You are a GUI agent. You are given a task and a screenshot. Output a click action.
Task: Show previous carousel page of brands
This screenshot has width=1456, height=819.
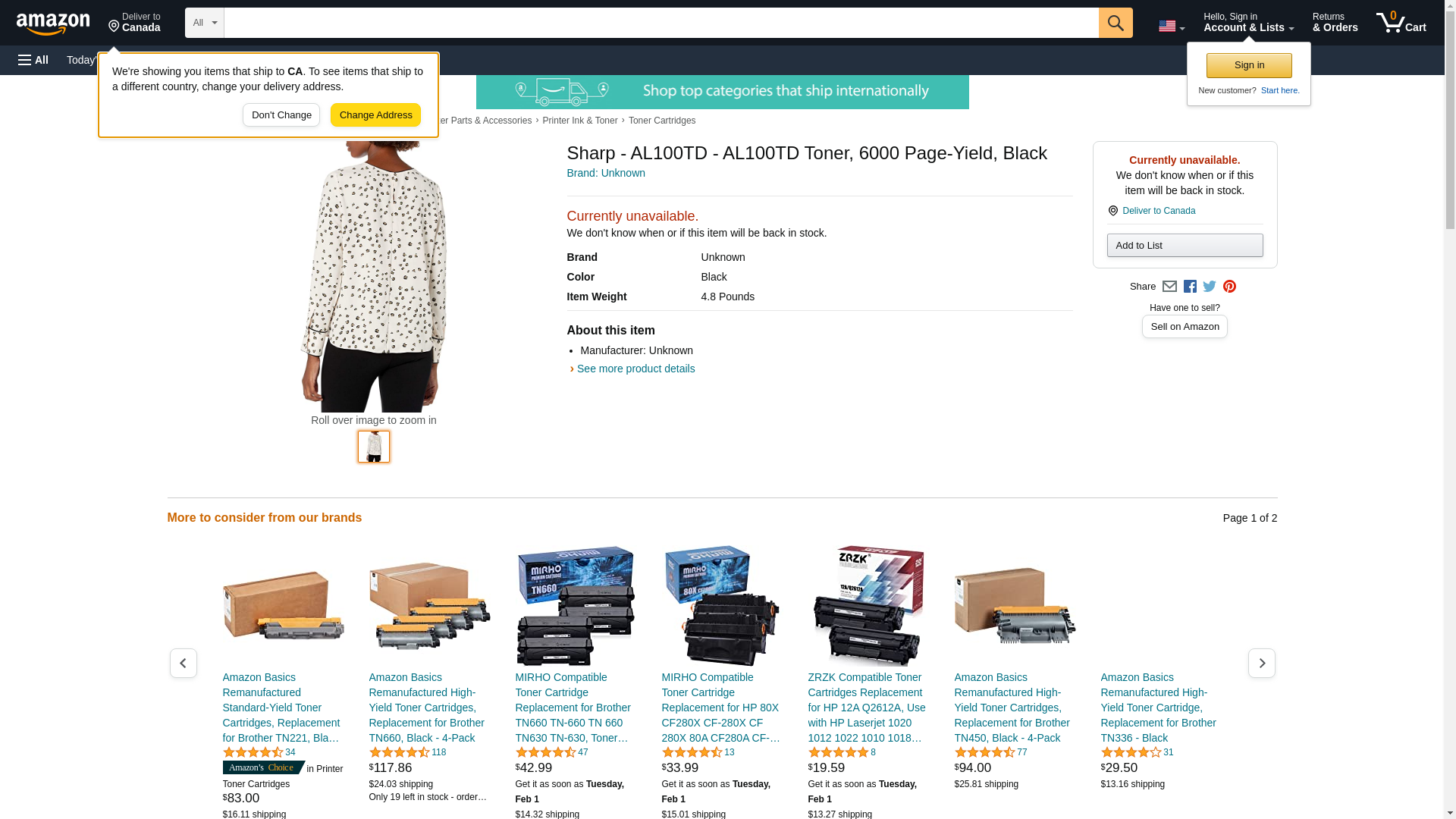[183, 664]
